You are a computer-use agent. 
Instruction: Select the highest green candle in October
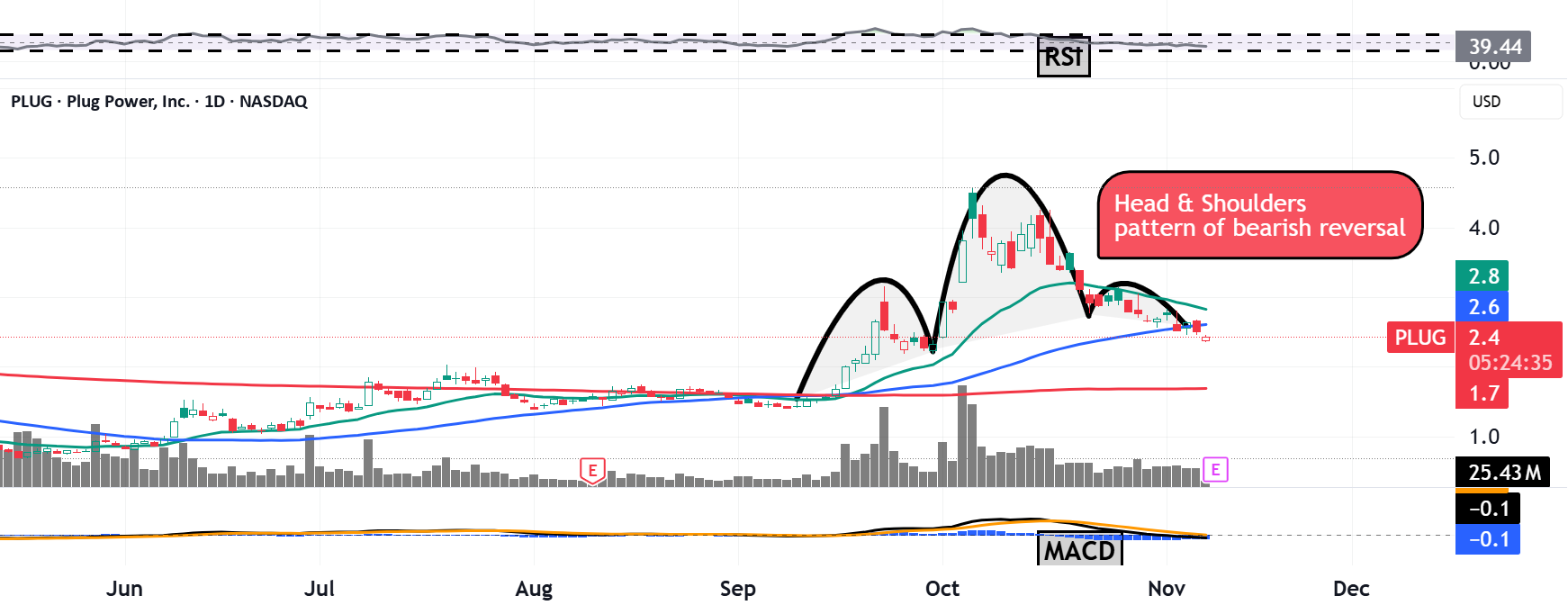click(x=973, y=205)
